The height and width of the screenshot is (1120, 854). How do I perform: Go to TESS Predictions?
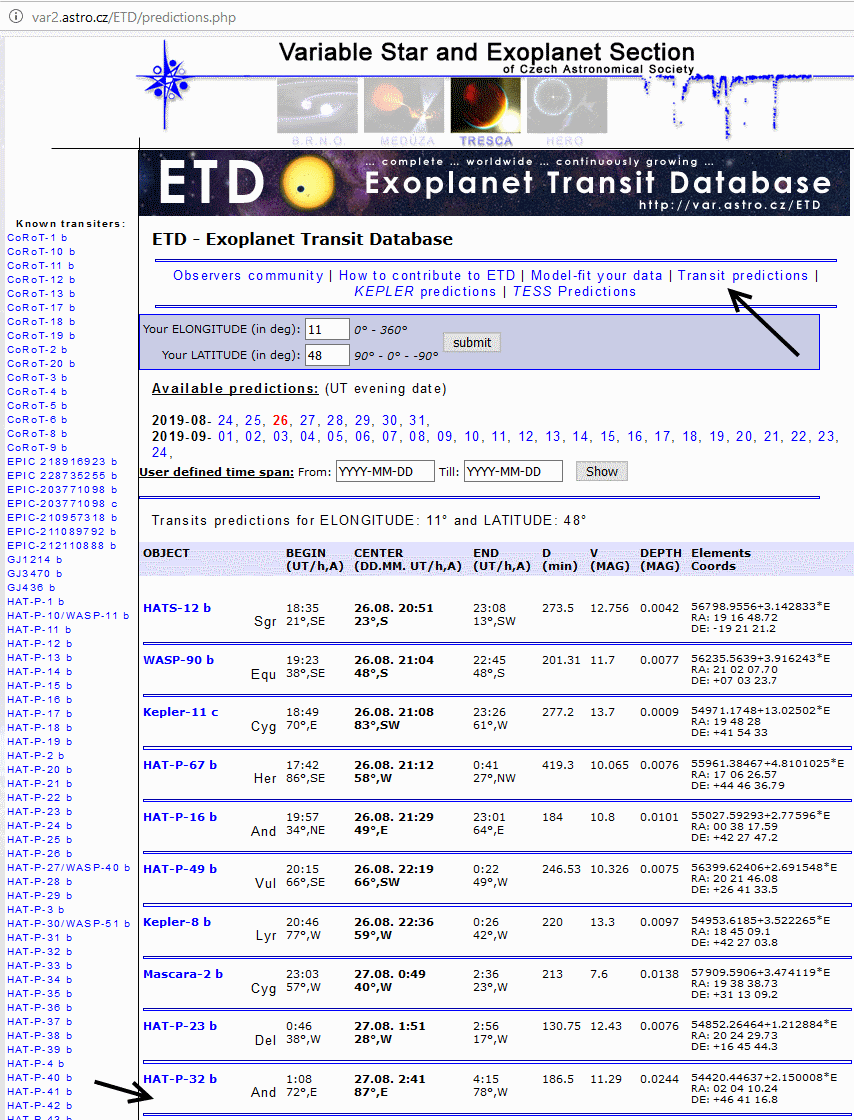[574, 291]
